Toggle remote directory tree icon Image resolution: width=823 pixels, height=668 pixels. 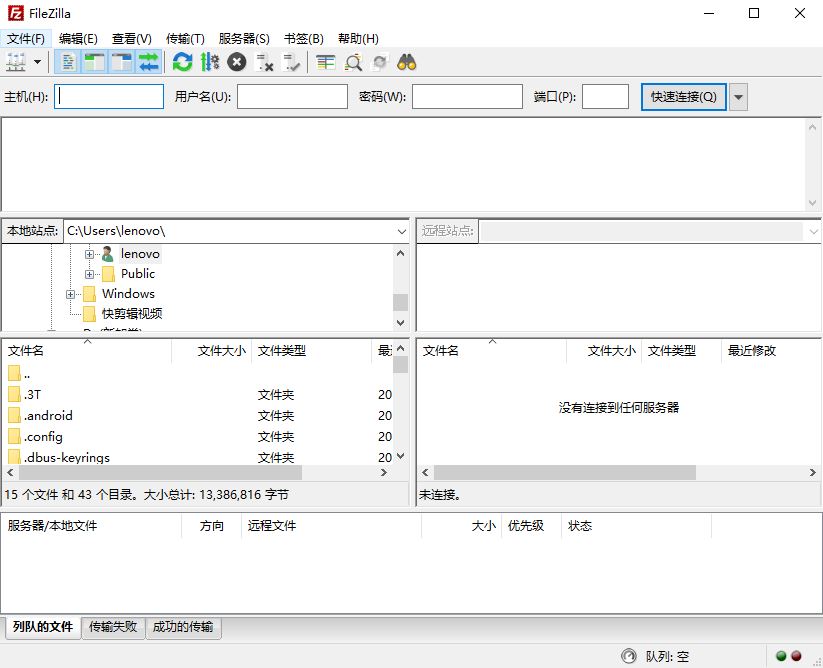pyautogui.click(x=122, y=62)
